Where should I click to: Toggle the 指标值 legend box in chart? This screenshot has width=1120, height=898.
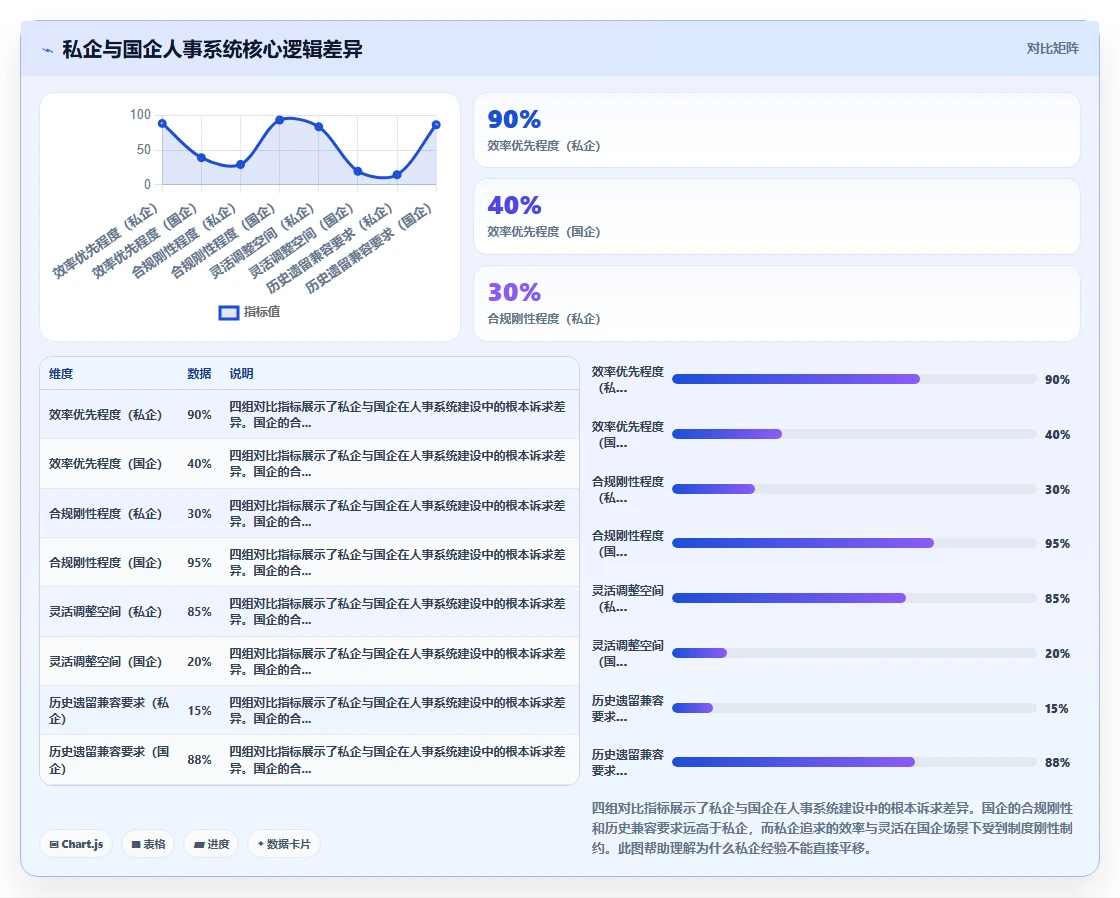[229, 312]
